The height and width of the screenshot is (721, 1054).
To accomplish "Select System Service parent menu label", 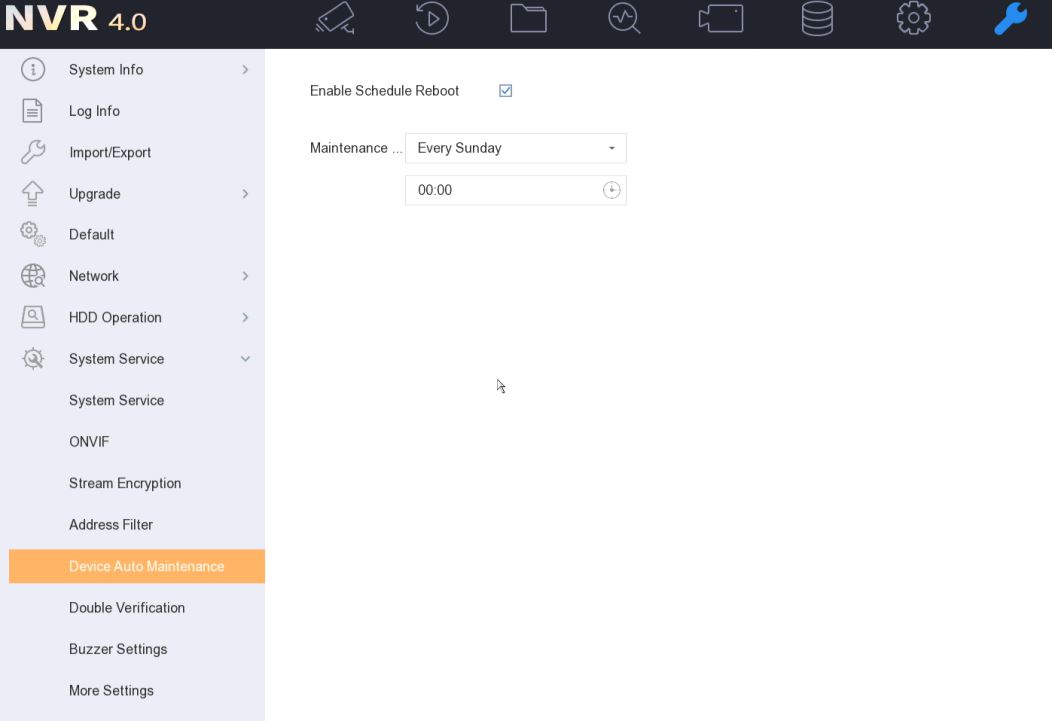I will coord(116,359).
